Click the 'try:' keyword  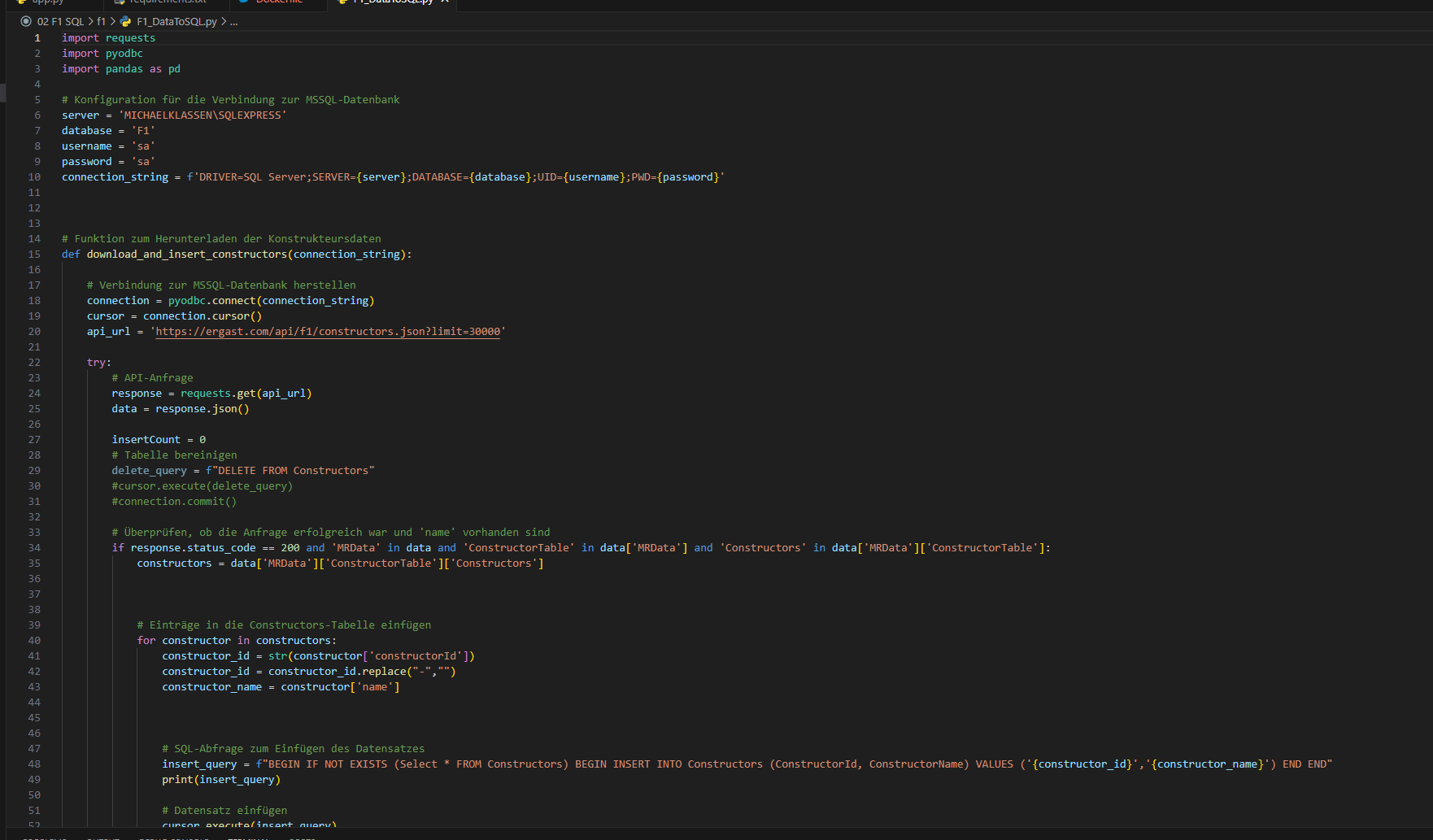[x=99, y=363]
